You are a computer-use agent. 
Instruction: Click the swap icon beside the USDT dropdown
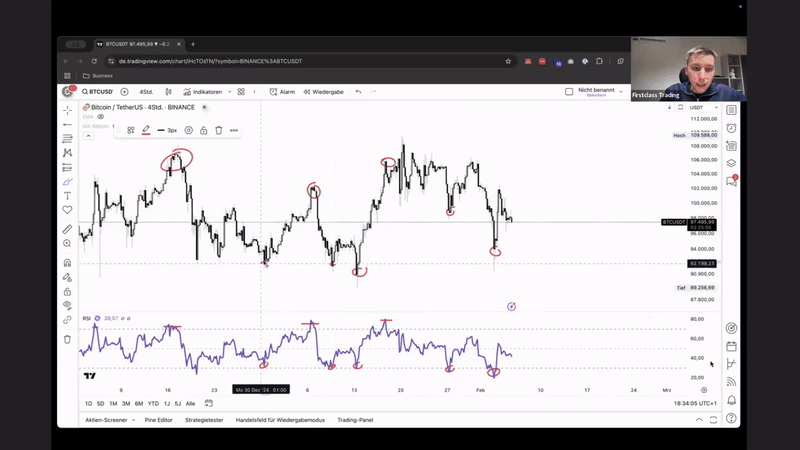click(x=681, y=108)
